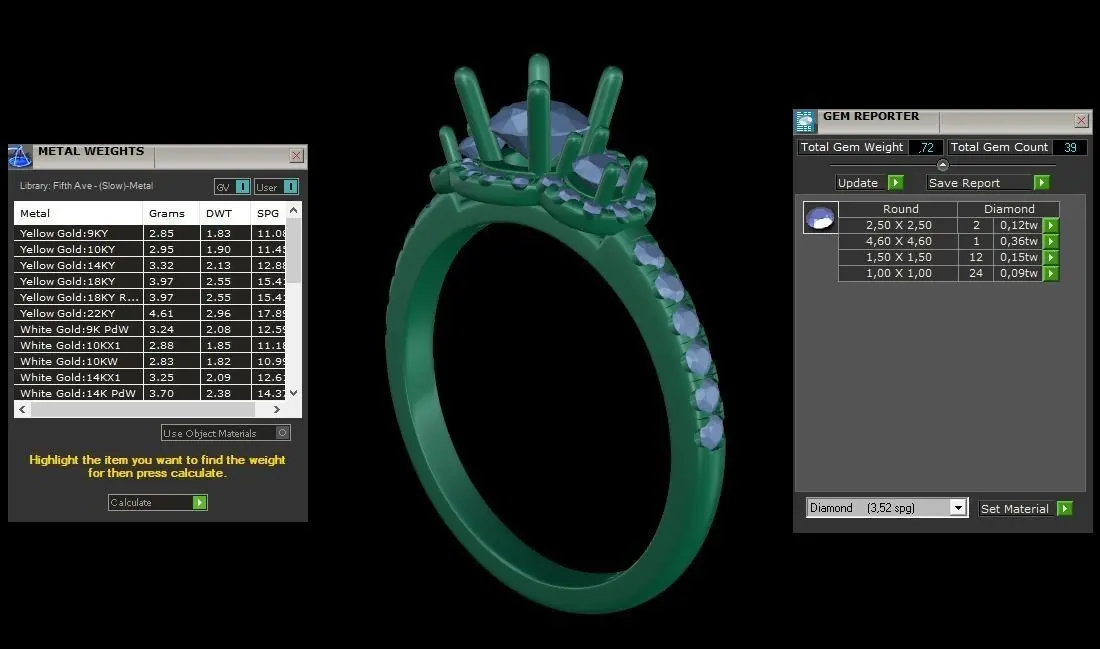Click the DWT column header

point(224,213)
